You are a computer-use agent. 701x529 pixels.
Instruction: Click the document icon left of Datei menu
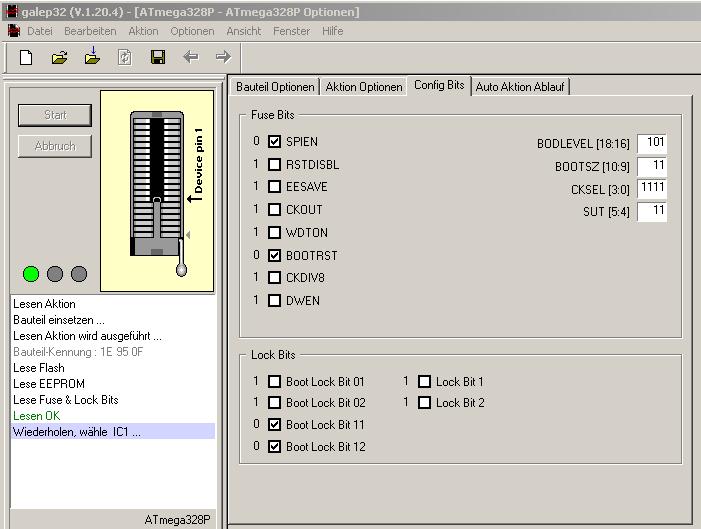(14, 31)
